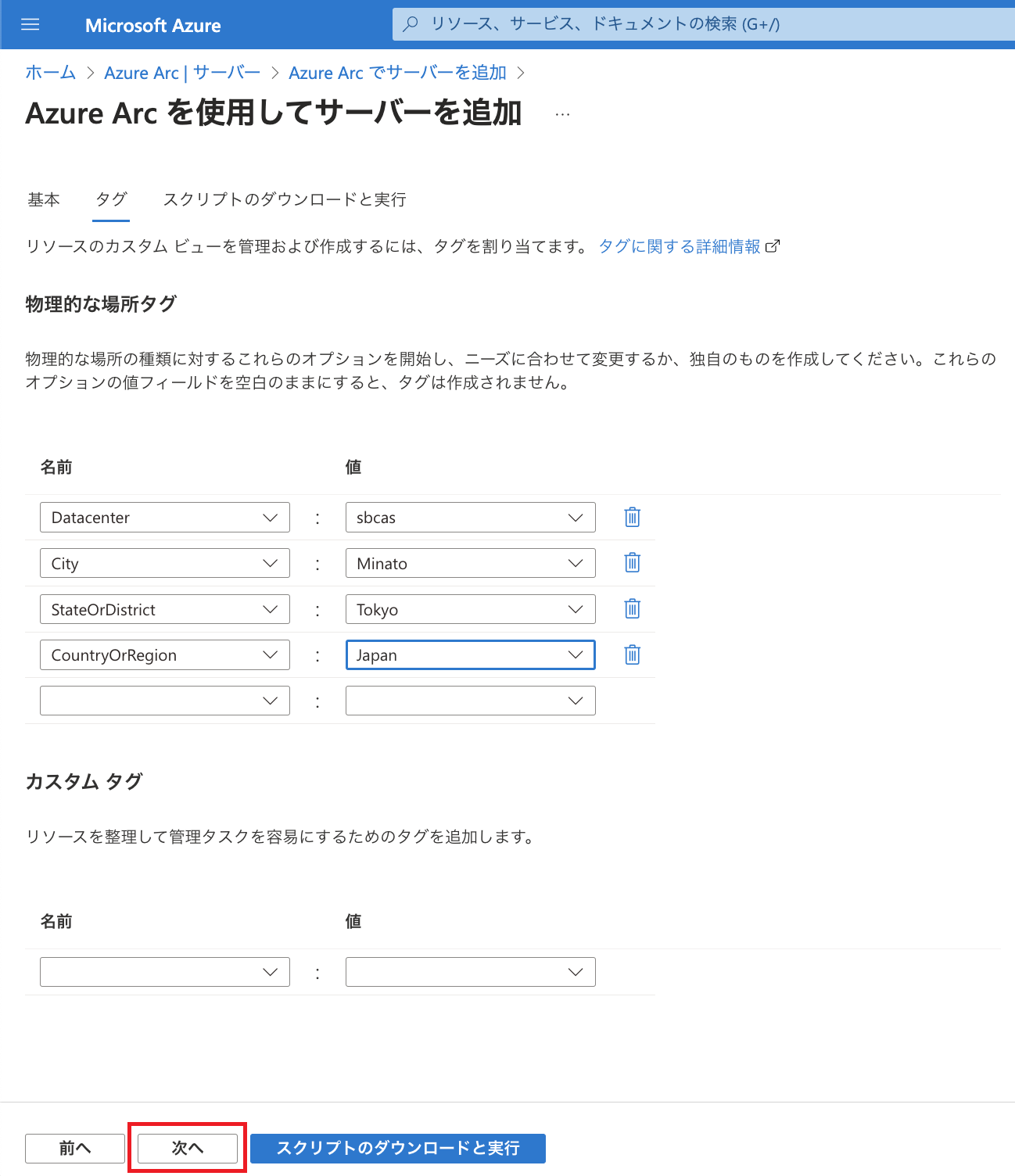Image resolution: width=1015 pixels, height=1176 pixels.
Task: Delete the StateOrDistrict tag row
Action: [x=633, y=609]
